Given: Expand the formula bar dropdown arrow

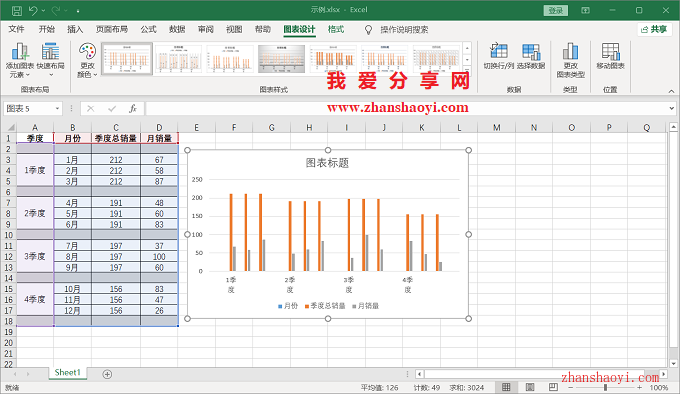Looking at the screenshot, I should (671, 108).
